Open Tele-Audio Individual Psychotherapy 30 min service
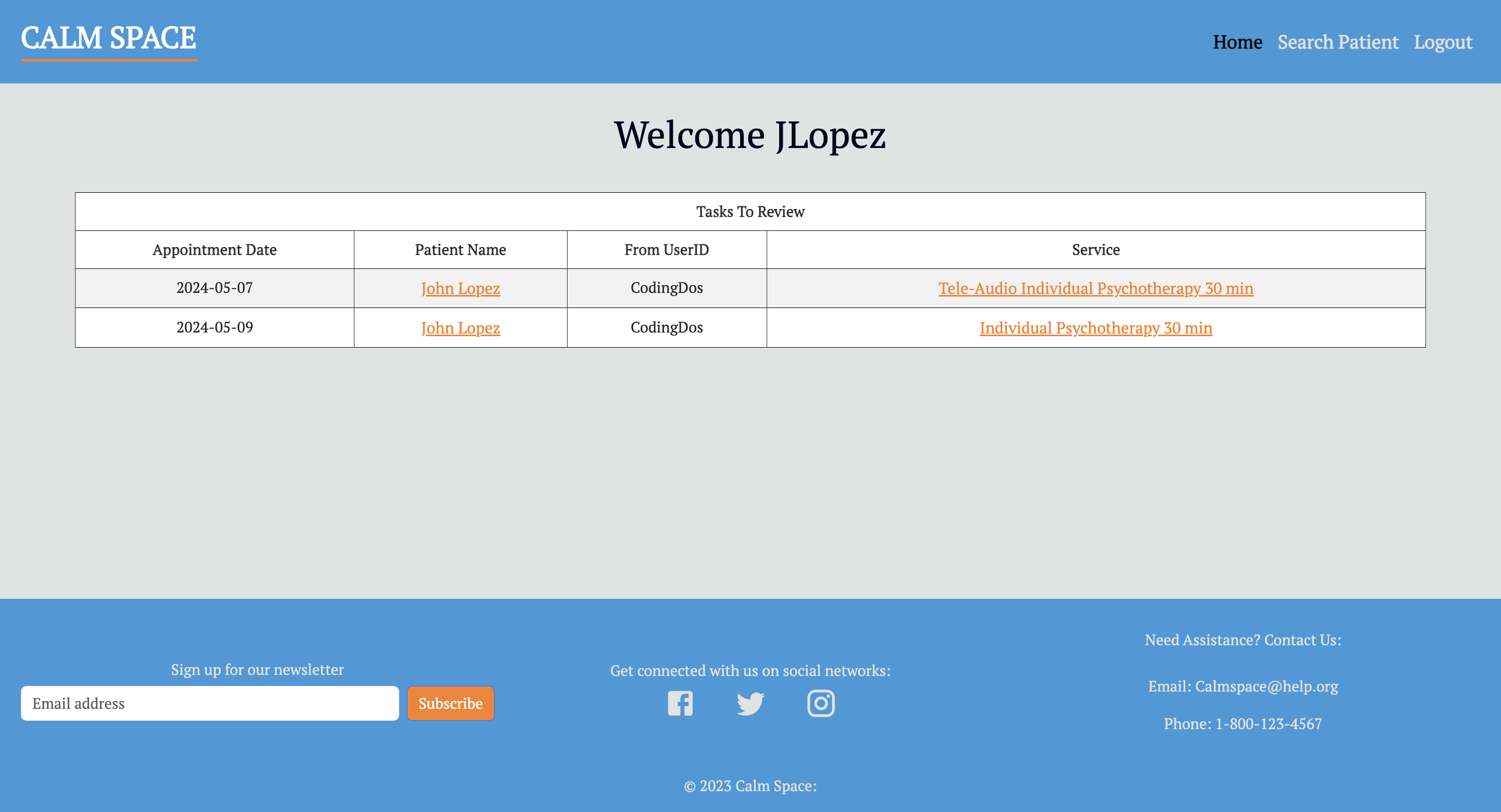 [x=1096, y=288]
